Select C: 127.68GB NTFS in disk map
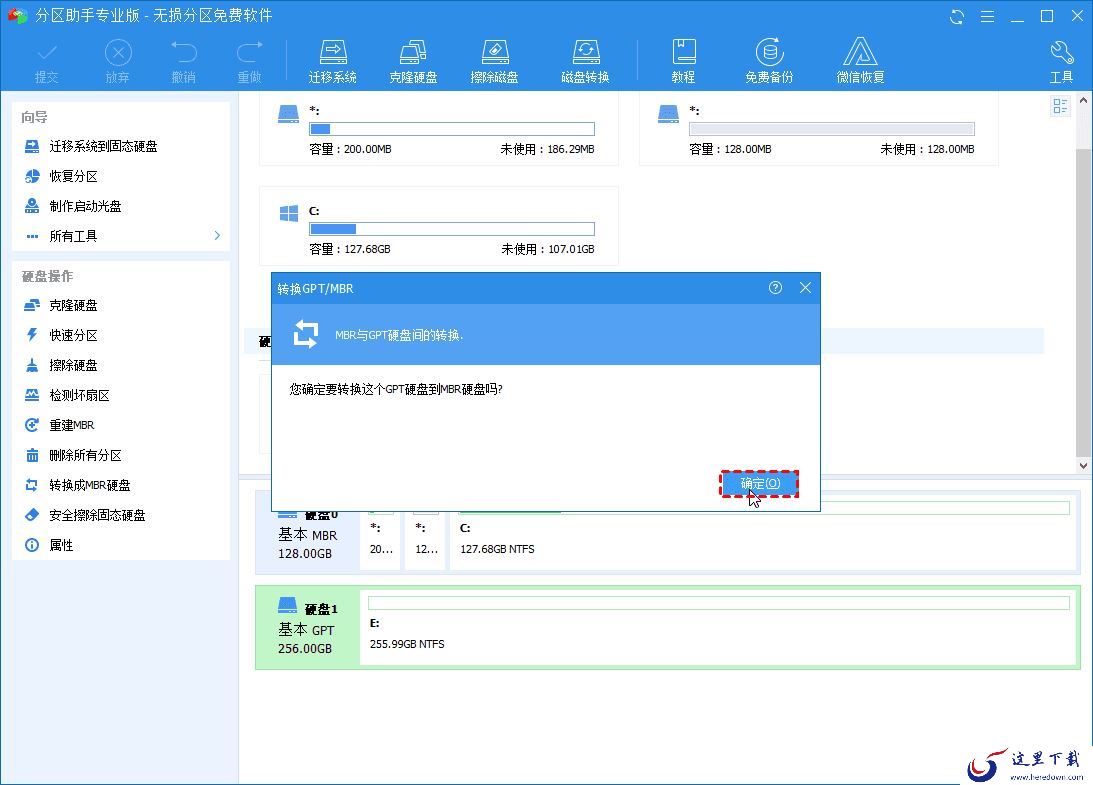1093x785 pixels. [x=763, y=539]
